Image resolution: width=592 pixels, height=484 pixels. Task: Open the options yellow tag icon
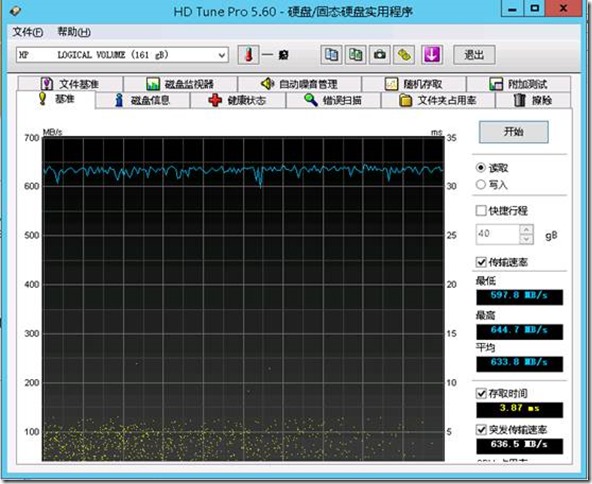point(404,55)
